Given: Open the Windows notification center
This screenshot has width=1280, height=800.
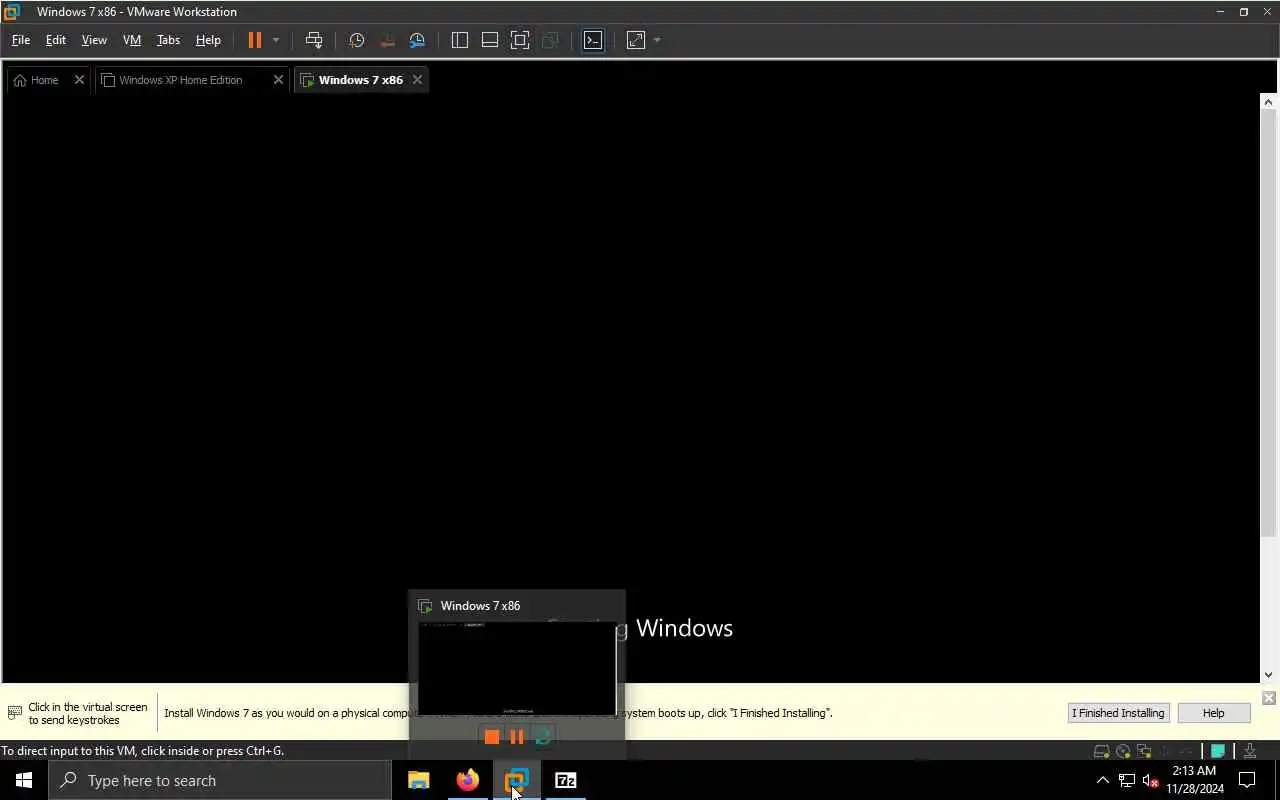Looking at the screenshot, I should tap(1247, 780).
